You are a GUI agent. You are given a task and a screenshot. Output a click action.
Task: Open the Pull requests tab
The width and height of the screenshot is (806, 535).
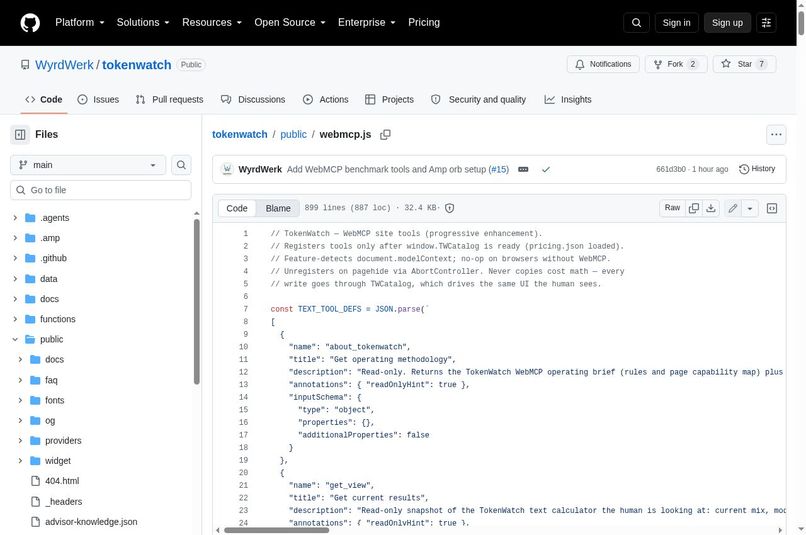(x=170, y=100)
